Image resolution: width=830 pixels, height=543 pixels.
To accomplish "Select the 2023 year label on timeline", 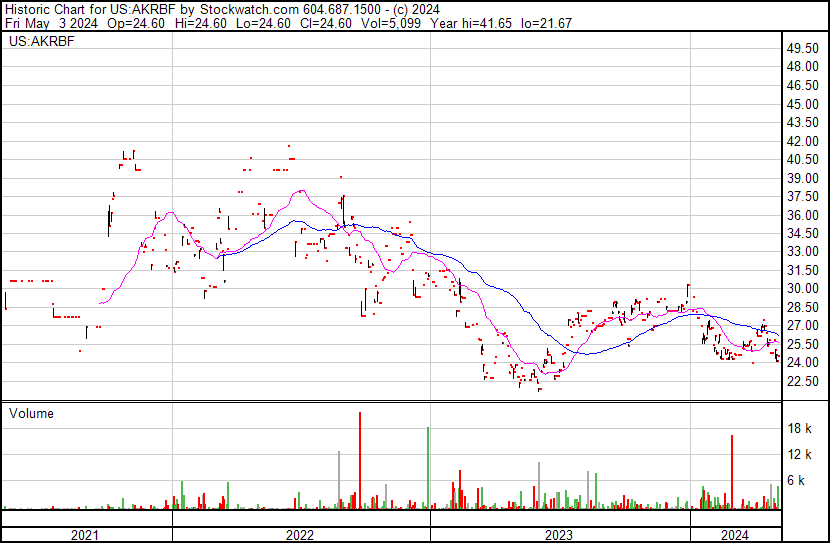I will [x=558, y=535].
